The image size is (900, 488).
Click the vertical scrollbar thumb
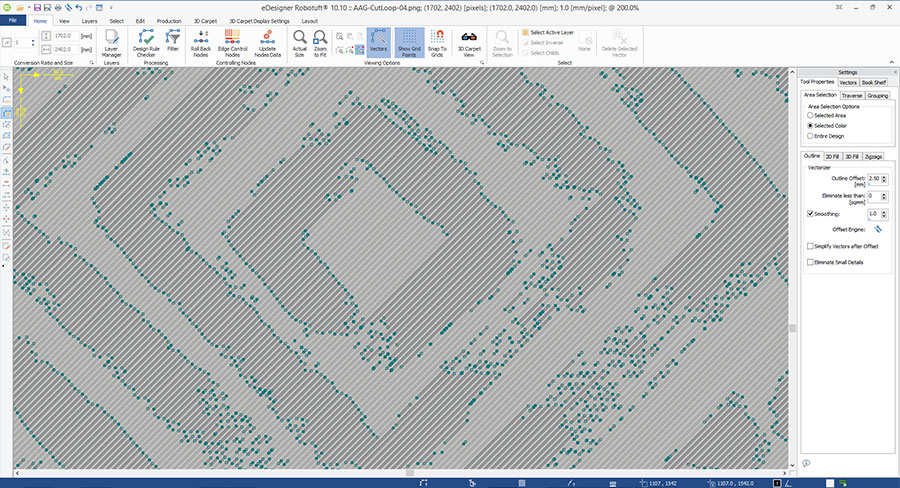click(793, 328)
